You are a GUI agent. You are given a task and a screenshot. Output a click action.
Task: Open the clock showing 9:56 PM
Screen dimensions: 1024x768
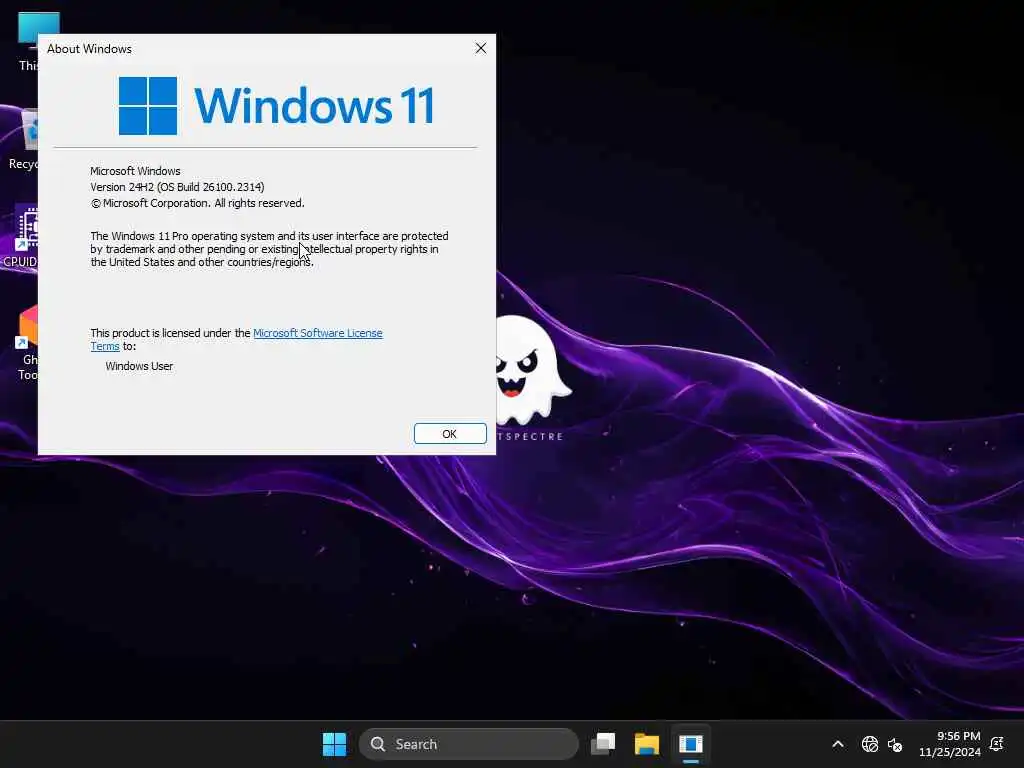pos(958,736)
